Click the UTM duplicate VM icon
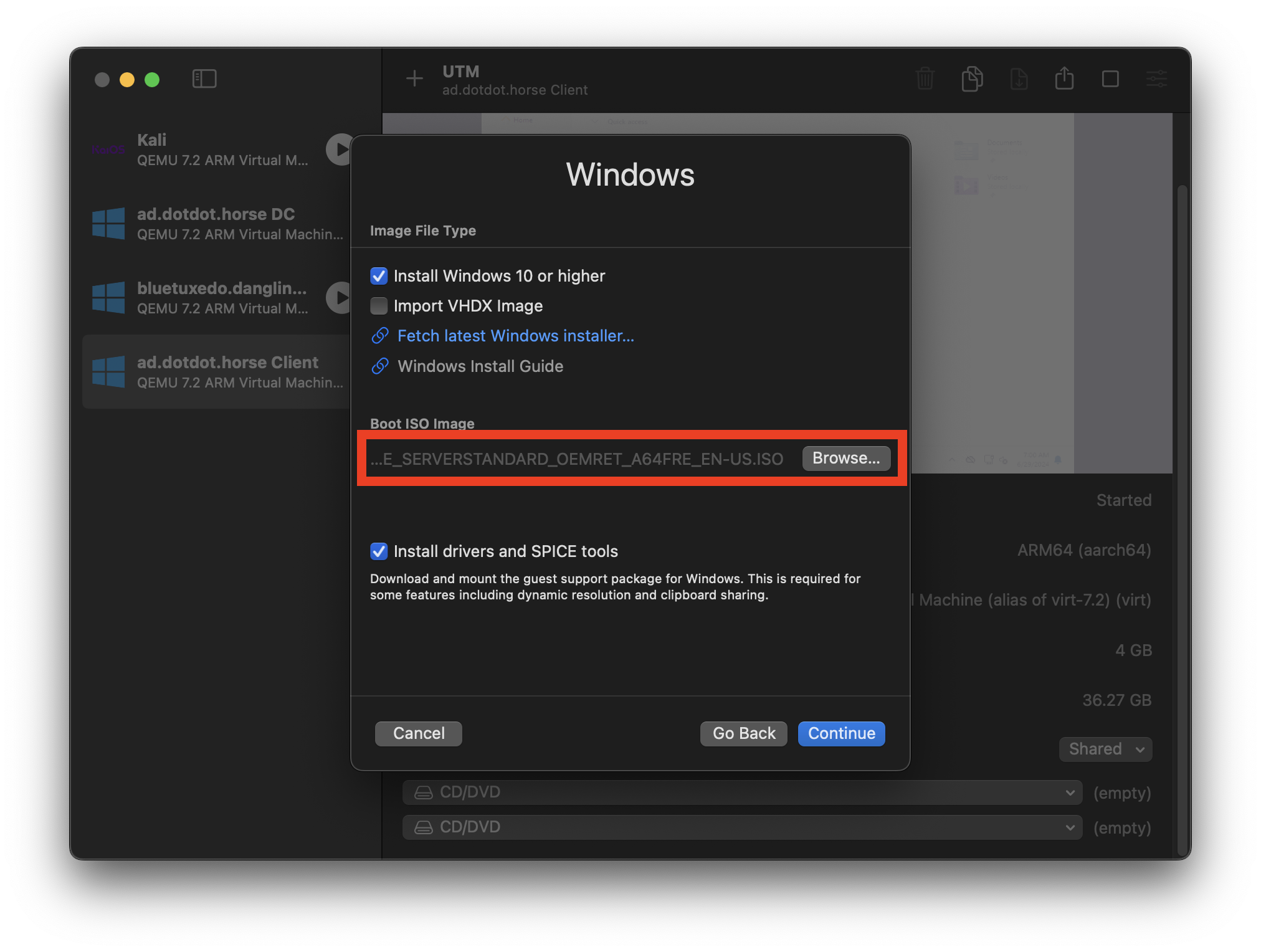The height and width of the screenshot is (952, 1261). [971, 80]
